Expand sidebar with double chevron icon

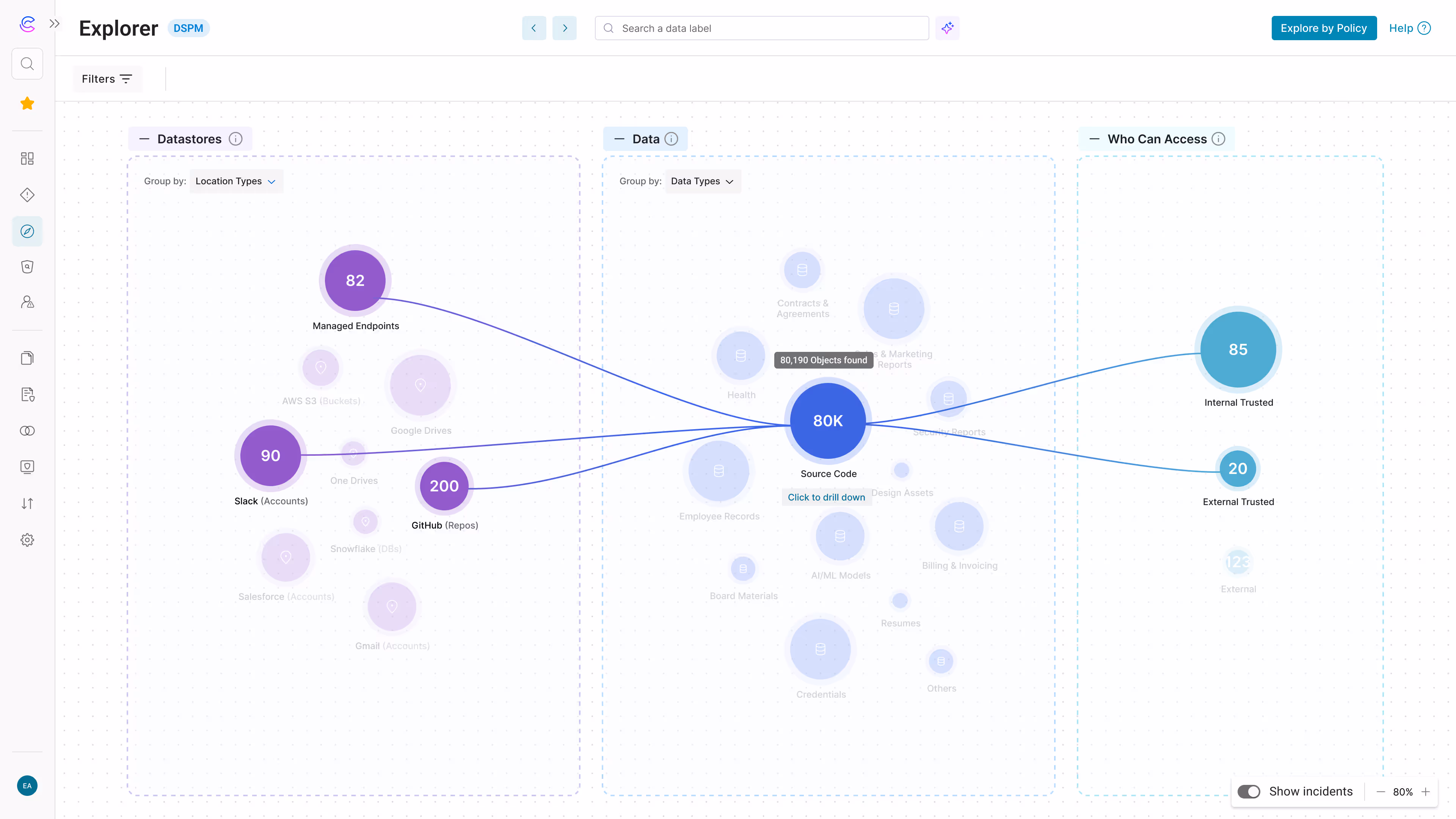[54, 24]
